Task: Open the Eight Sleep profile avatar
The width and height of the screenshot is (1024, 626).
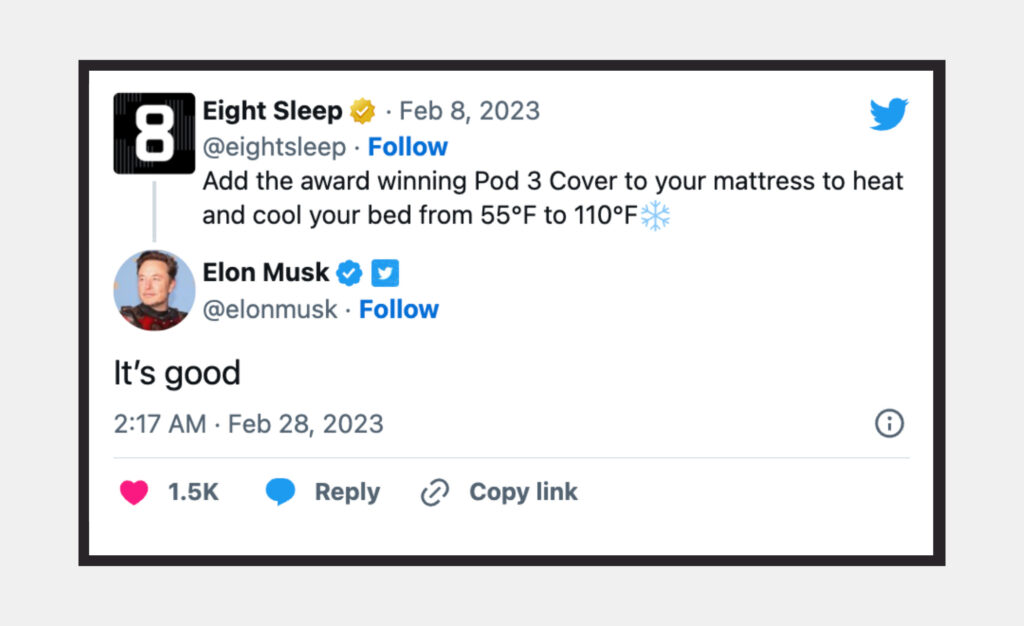Action: click(x=154, y=134)
